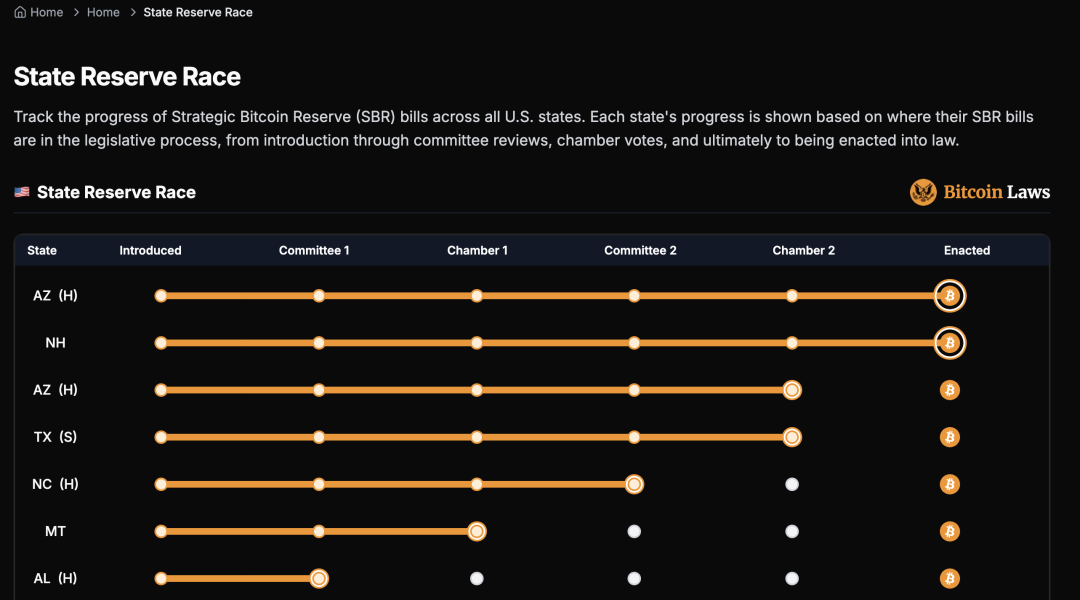Click the home icon in breadcrumb
1080x600 pixels.
tap(20, 12)
